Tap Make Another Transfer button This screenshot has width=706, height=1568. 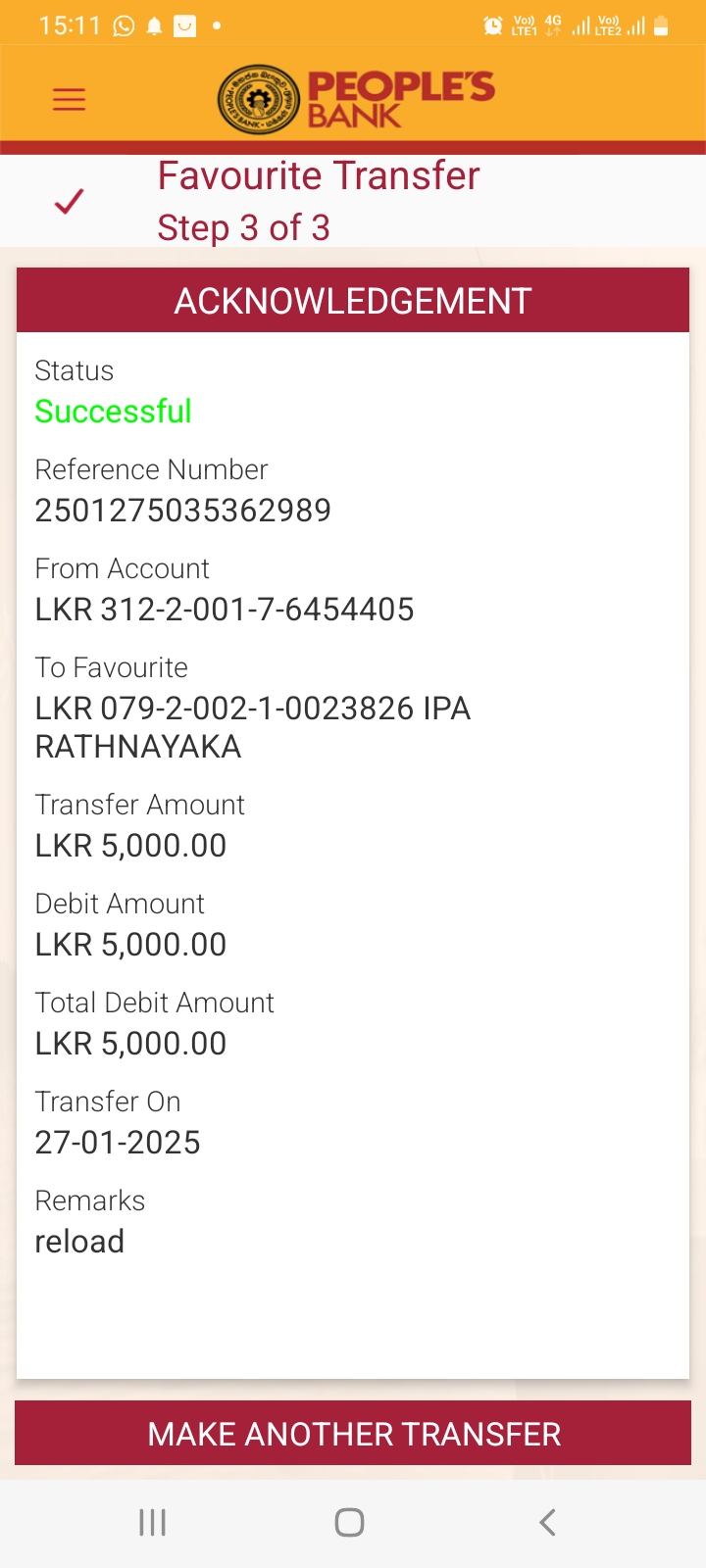(353, 1434)
